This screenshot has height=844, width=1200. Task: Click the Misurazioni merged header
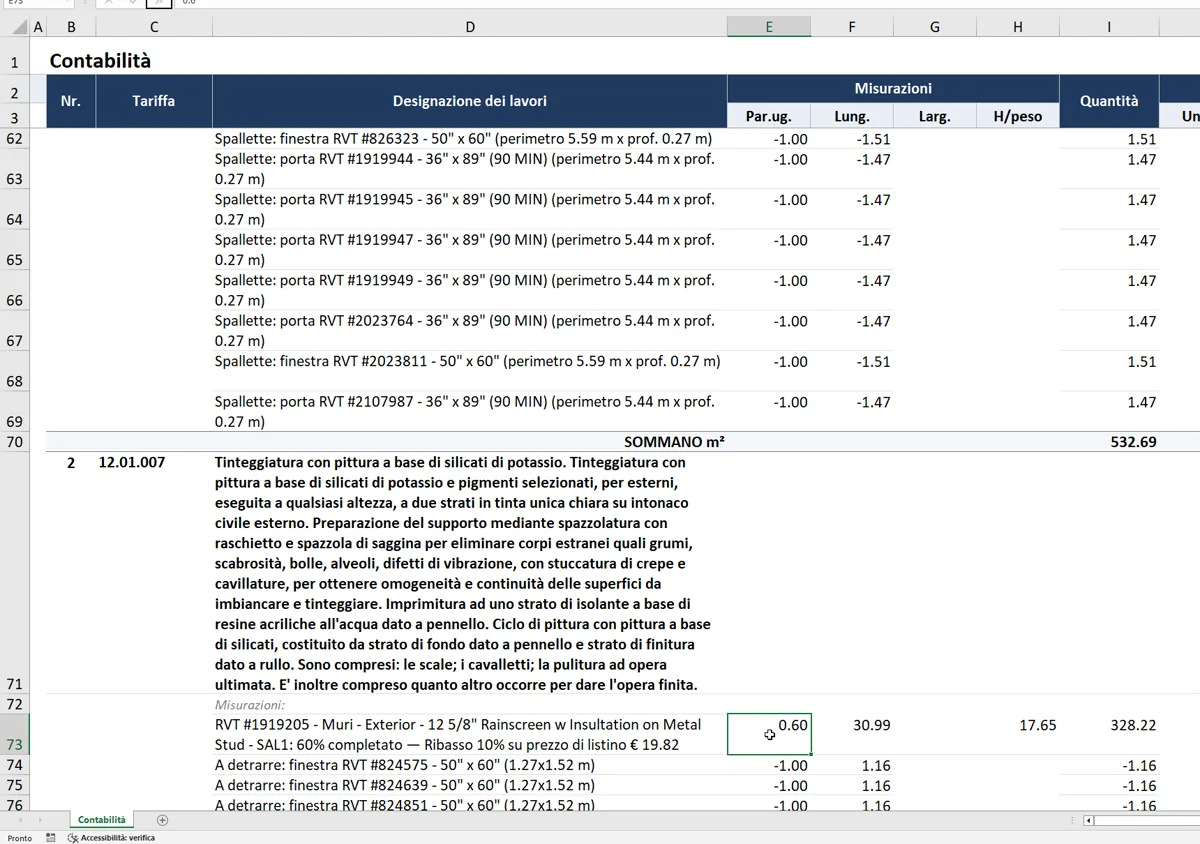pyautogui.click(x=893, y=88)
